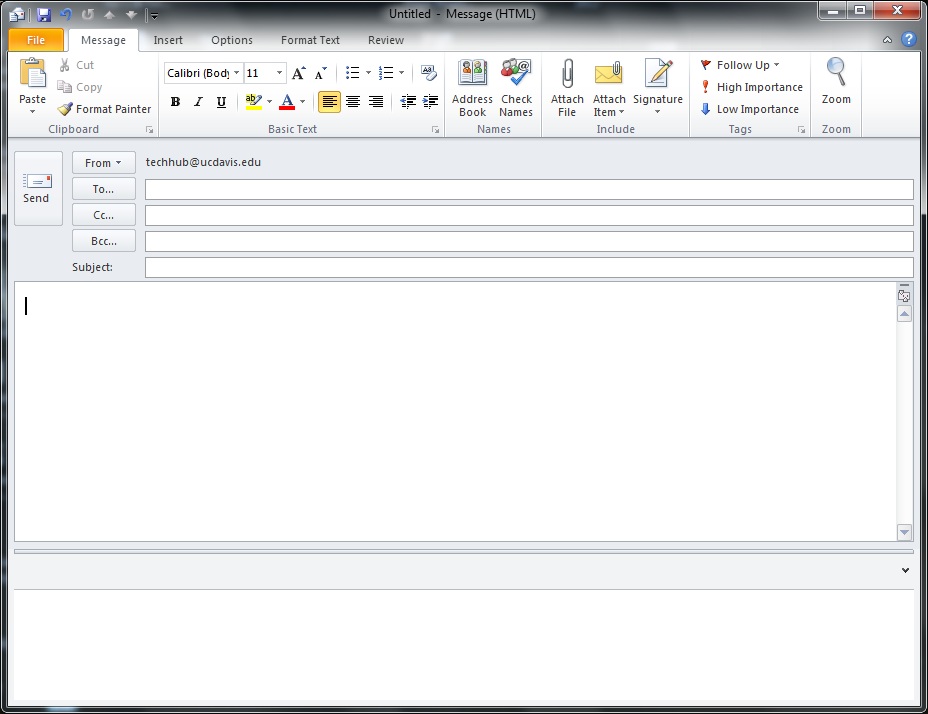Open the From account dropdown
The image size is (928, 714).
(103, 162)
